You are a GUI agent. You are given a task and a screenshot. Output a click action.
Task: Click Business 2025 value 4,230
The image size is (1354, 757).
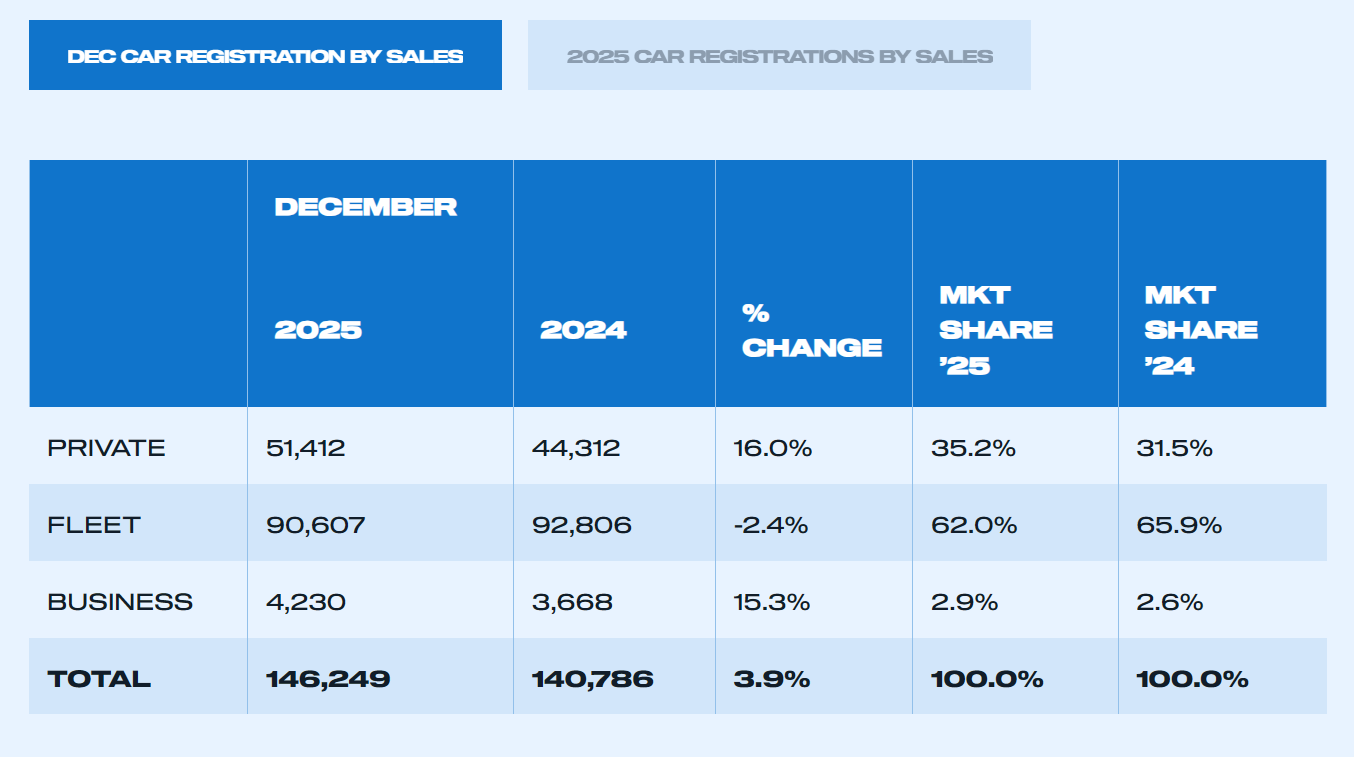pos(305,601)
